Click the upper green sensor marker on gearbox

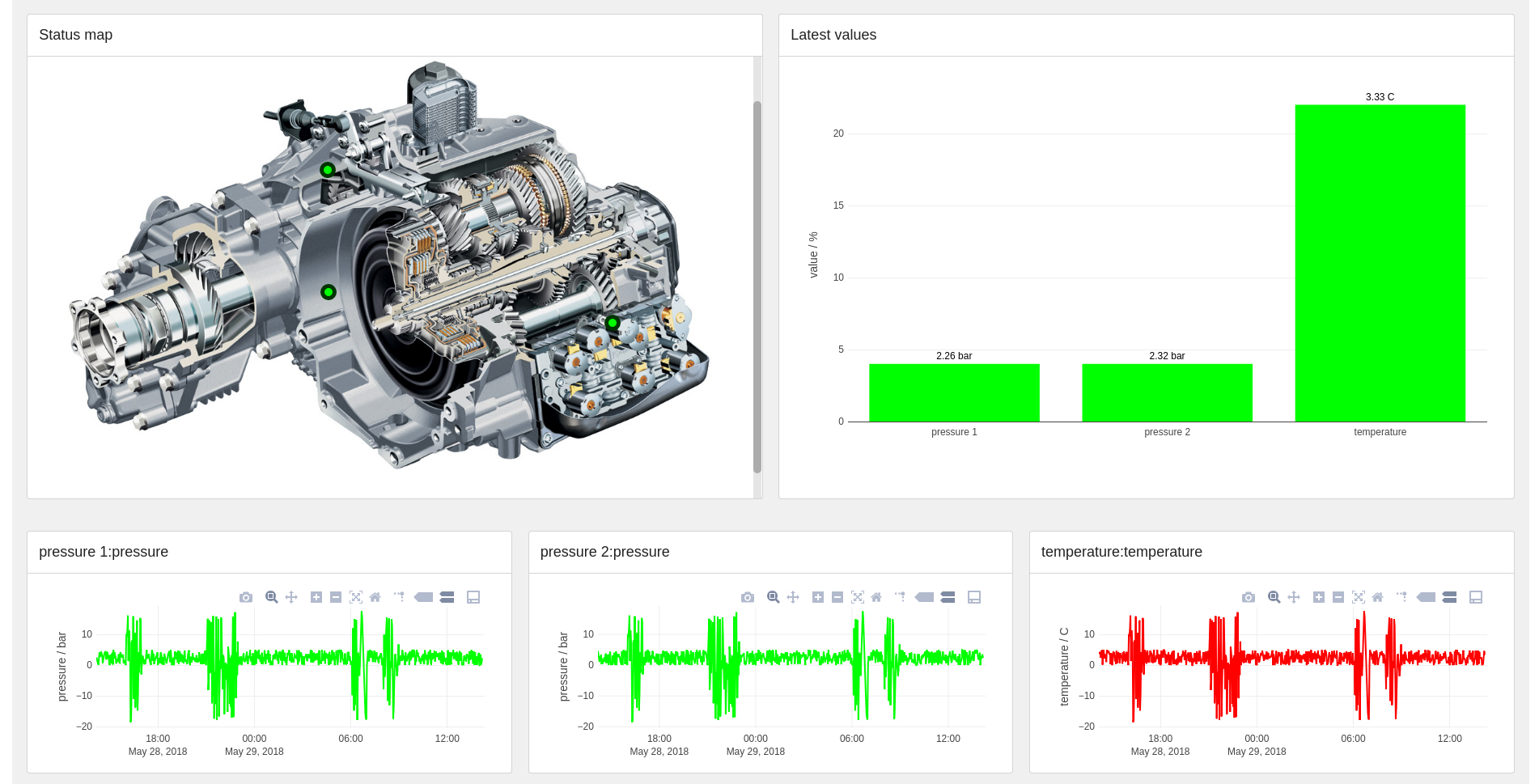[328, 170]
